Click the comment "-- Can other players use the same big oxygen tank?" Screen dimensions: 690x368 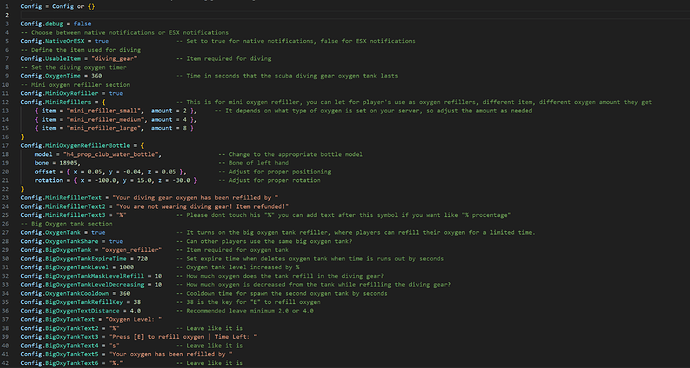[x=264, y=241]
